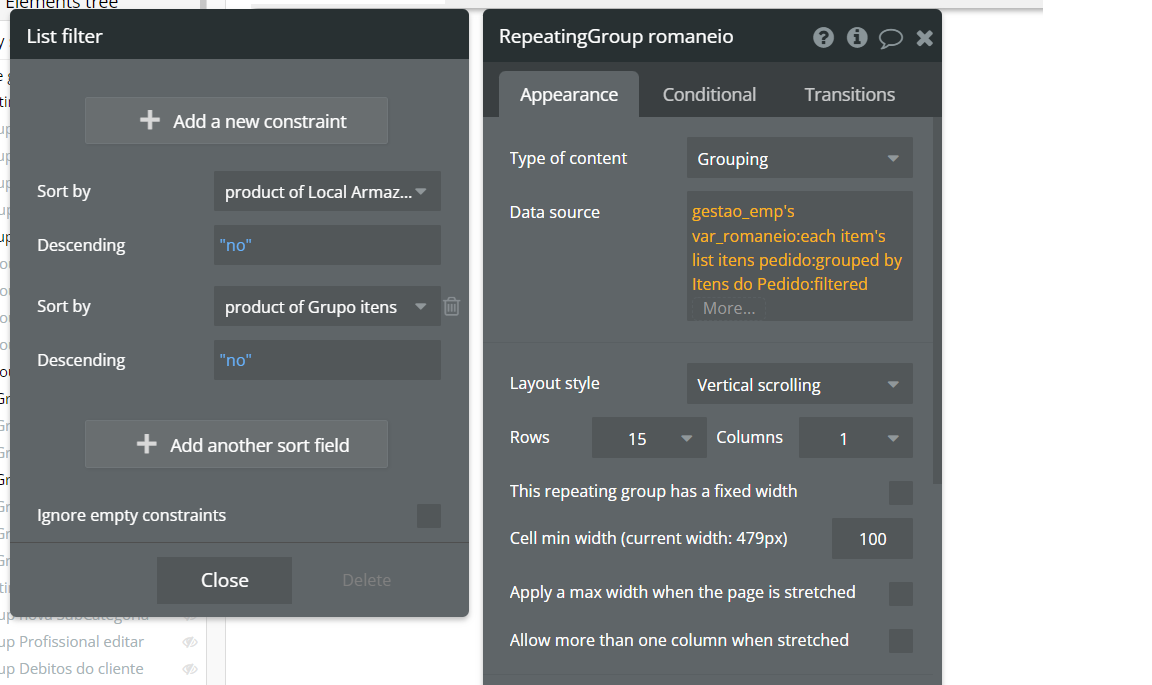Open the 'product of Local Armaz' sort dropdown
The image size is (1152, 685).
(x=327, y=192)
